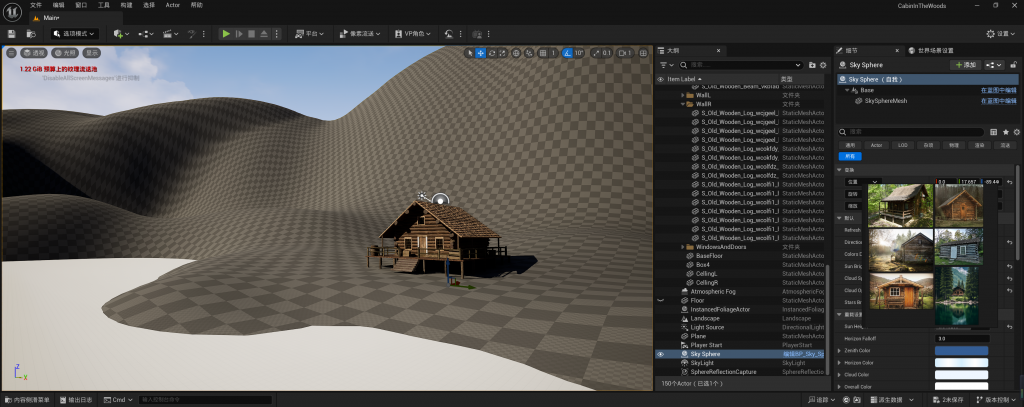Open the 文件 menu

point(36,5)
